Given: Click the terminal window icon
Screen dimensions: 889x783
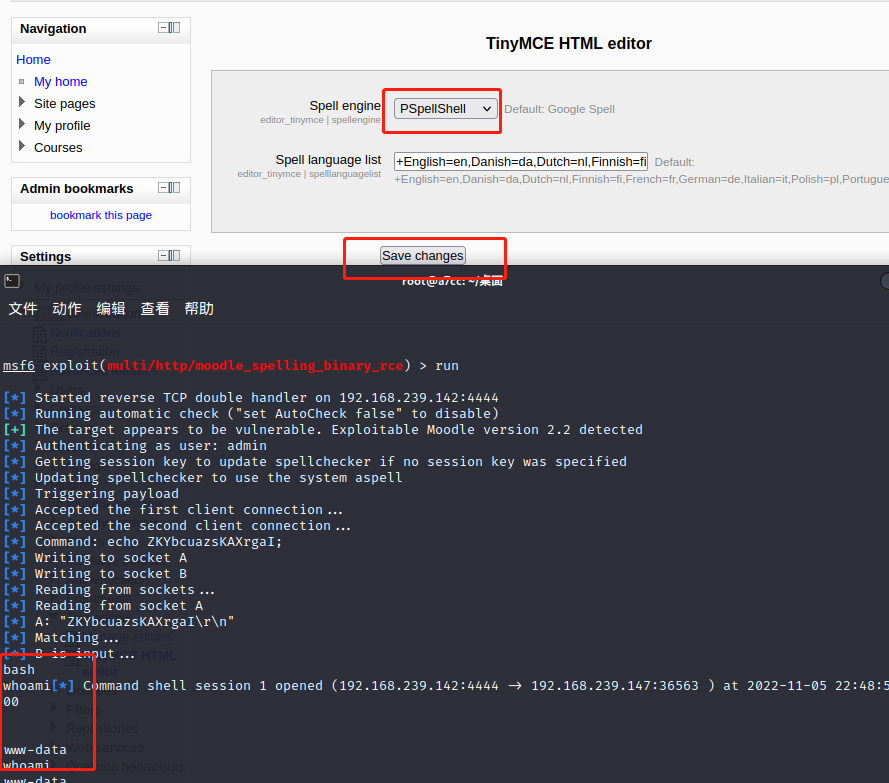Looking at the screenshot, I should click(12, 281).
